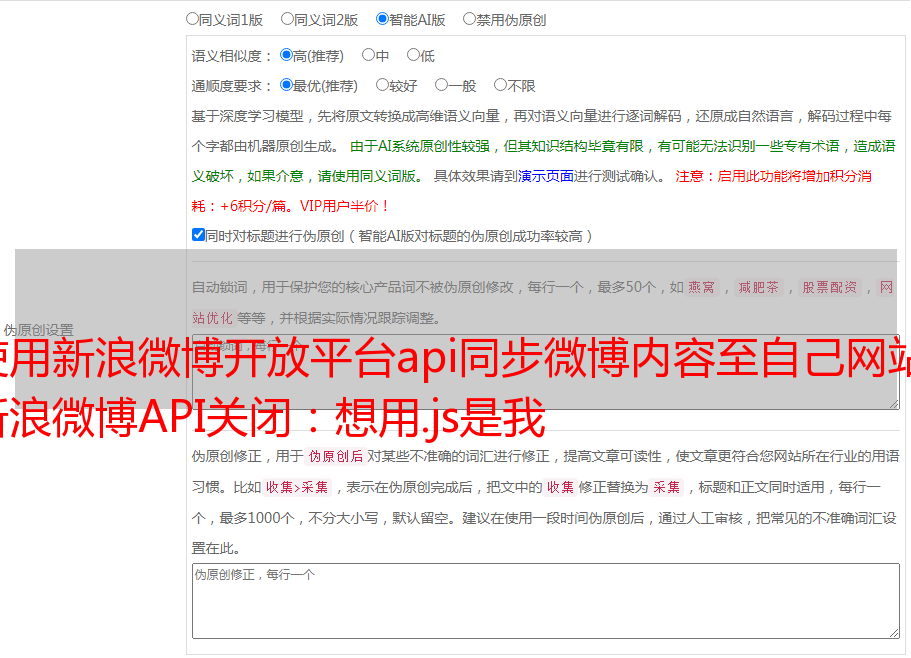Click the 减肥茶 example keyword
The image size is (911, 658).
(758, 287)
